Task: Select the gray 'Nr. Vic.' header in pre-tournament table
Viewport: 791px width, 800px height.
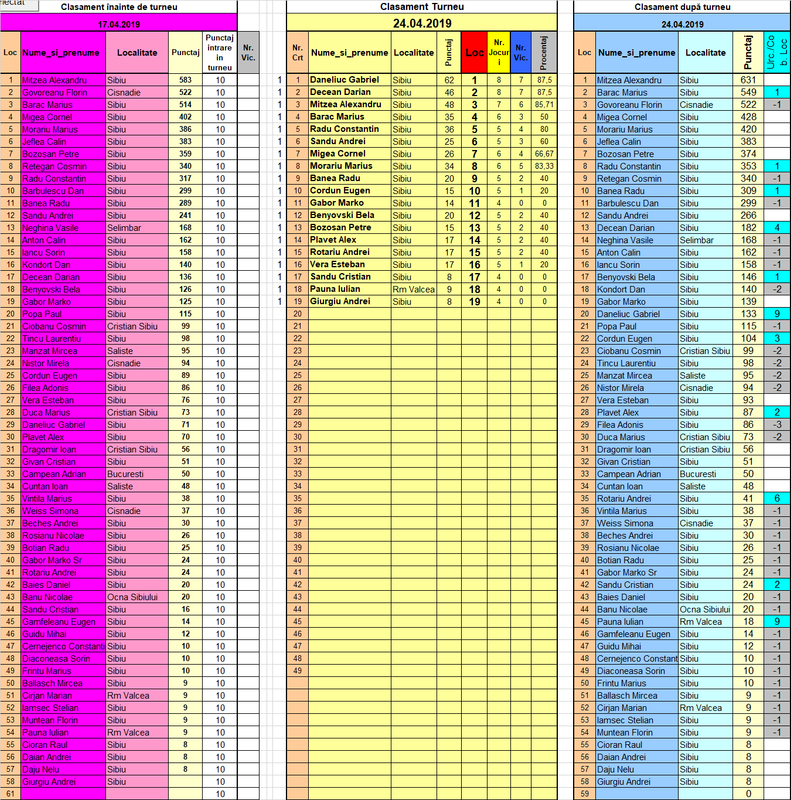Action: [x=248, y=53]
